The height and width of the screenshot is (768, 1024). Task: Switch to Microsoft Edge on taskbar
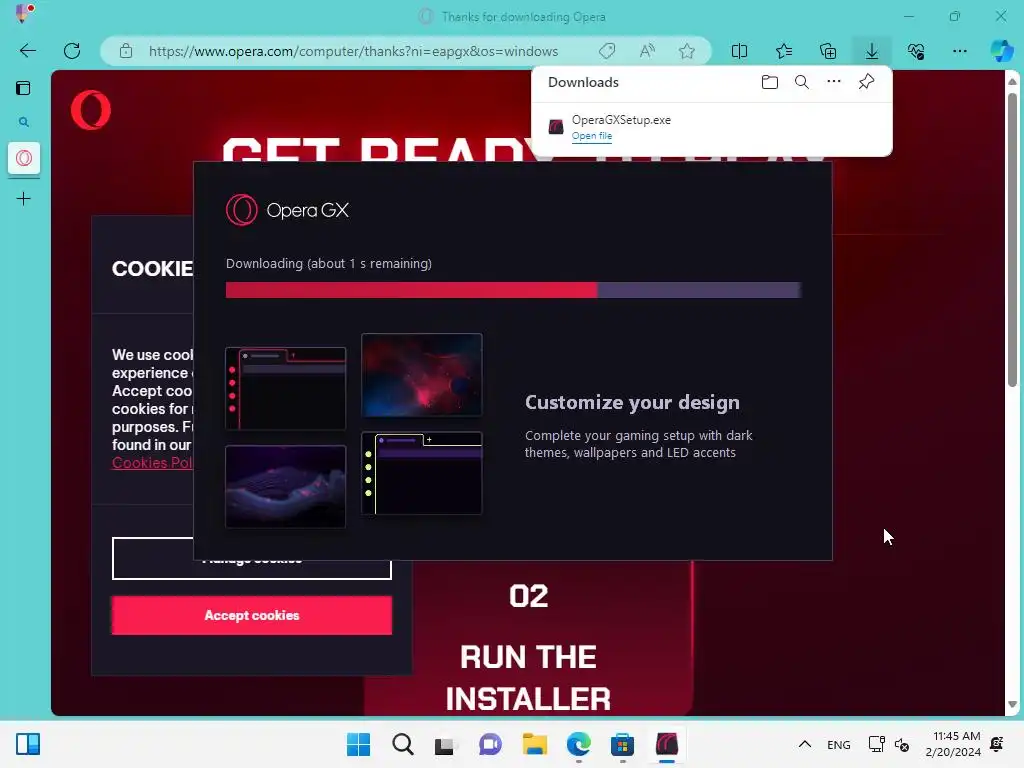point(579,744)
